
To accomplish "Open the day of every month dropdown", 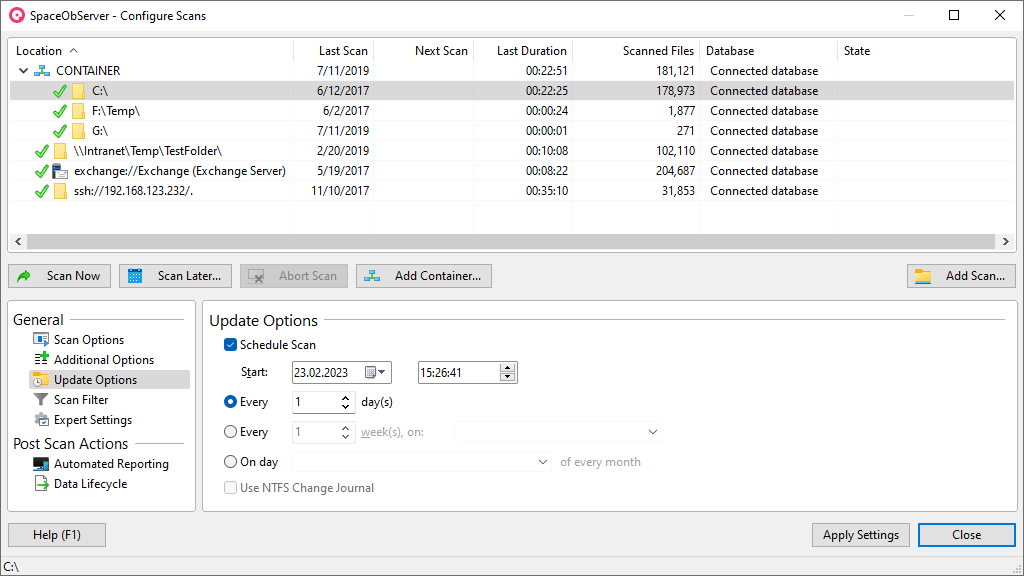I will [543, 462].
